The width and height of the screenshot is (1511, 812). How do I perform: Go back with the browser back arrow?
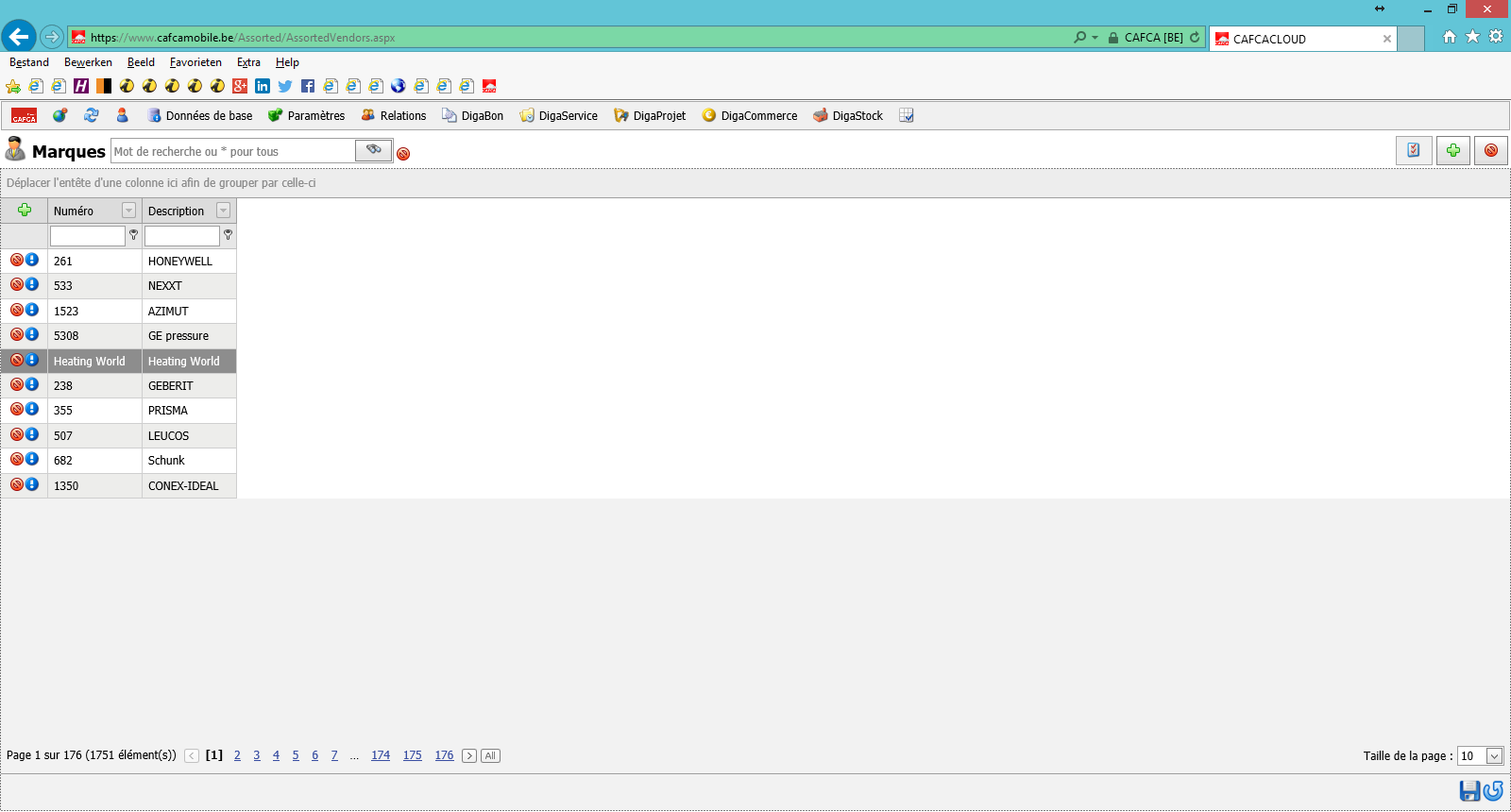coord(19,37)
